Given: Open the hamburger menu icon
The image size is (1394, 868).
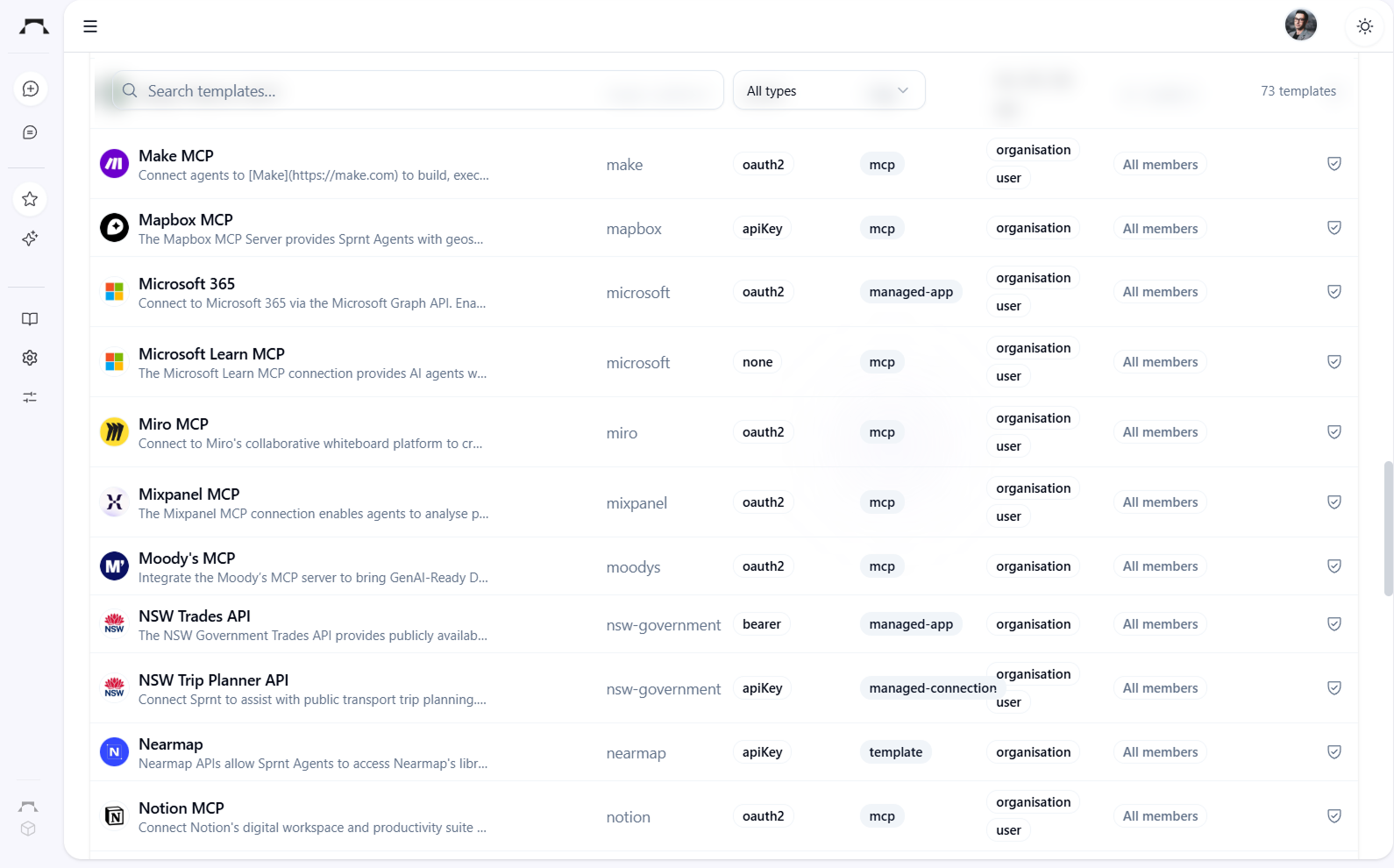Looking at the screenshot, I should (x=90, y=26).
